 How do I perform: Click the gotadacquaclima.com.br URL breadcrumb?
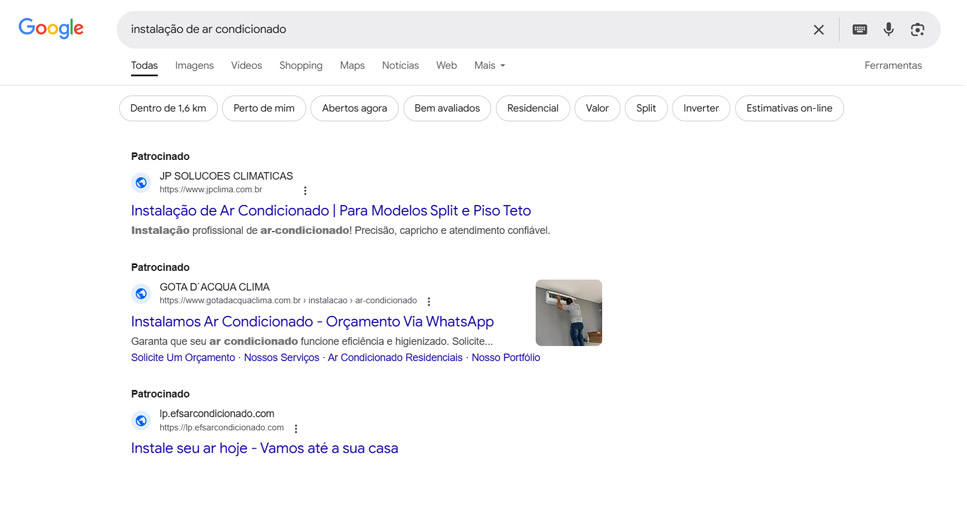point(288,301)
